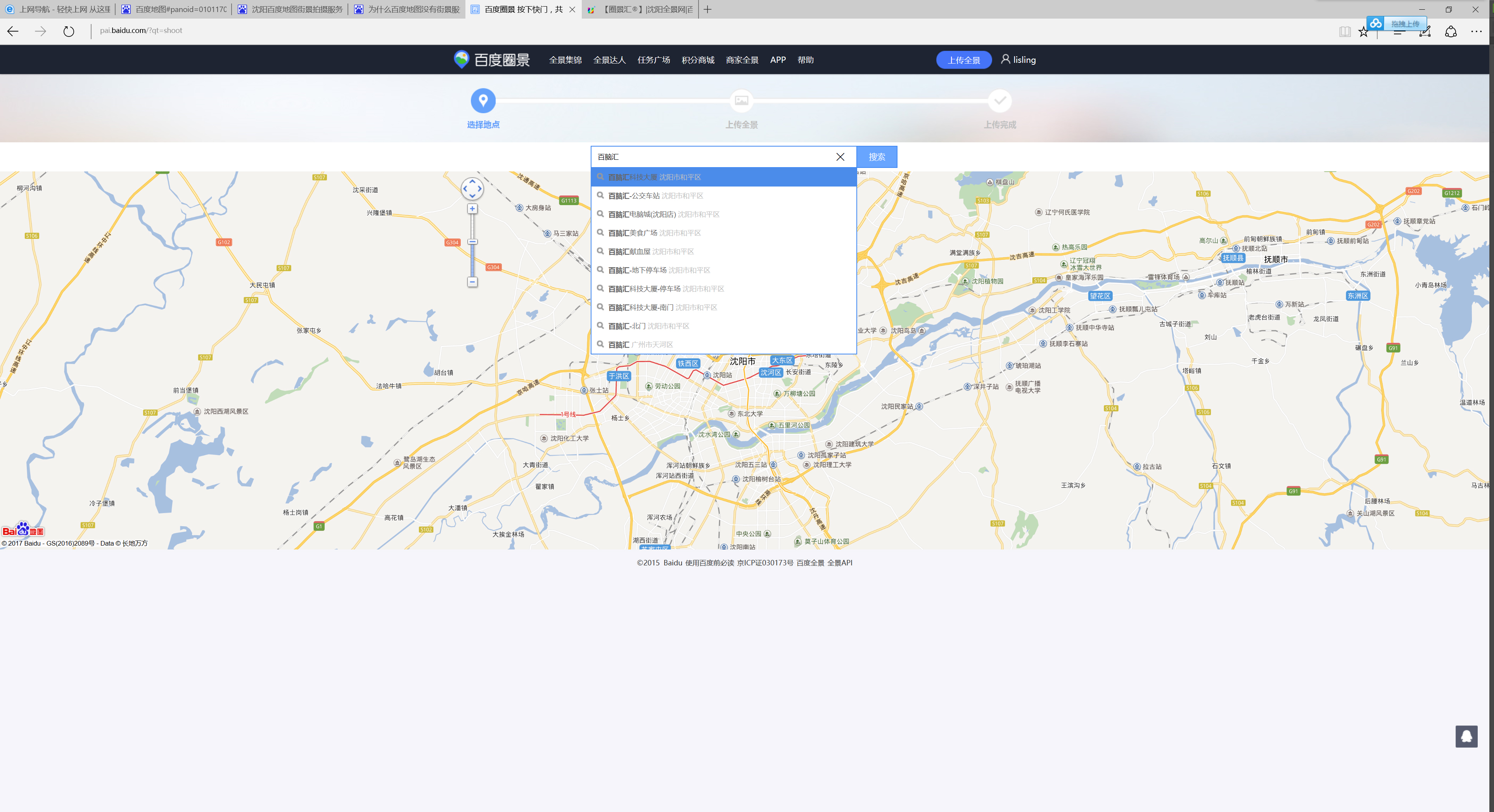Click the map zoom out minus button
Screen dimensions: 1494x812
tap(472, 282)
